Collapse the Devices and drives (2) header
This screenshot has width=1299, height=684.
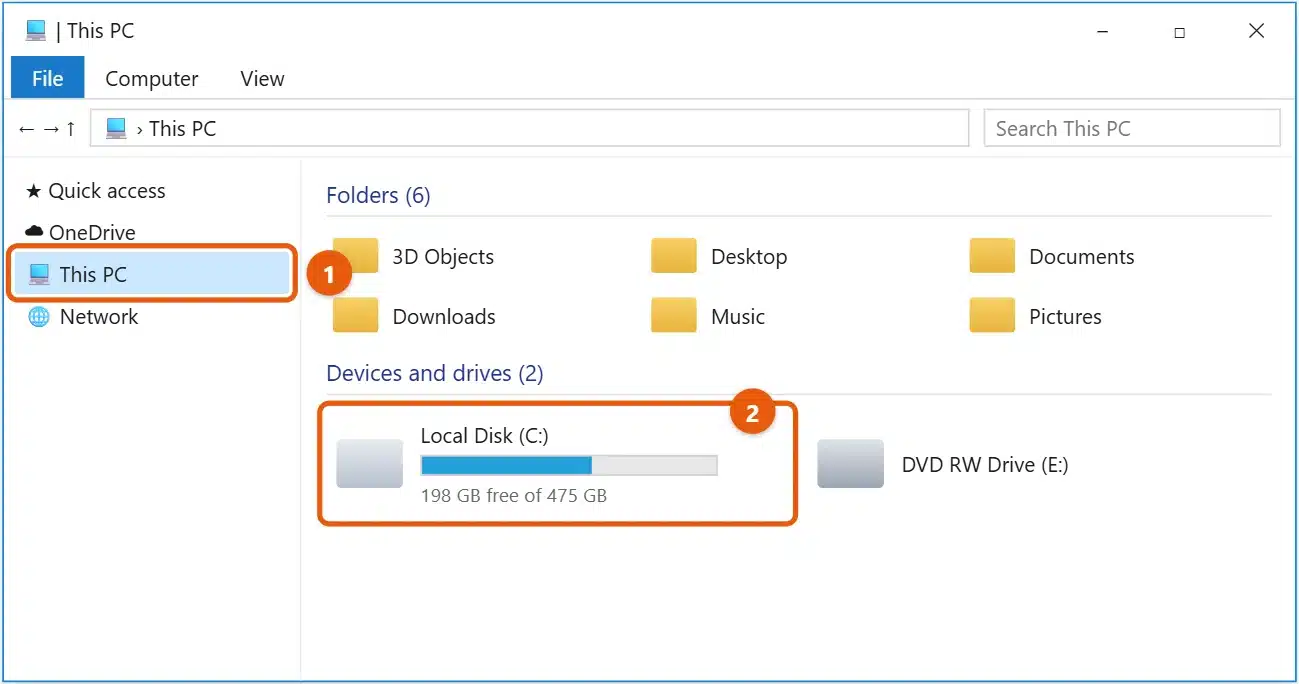click(435, 373)
